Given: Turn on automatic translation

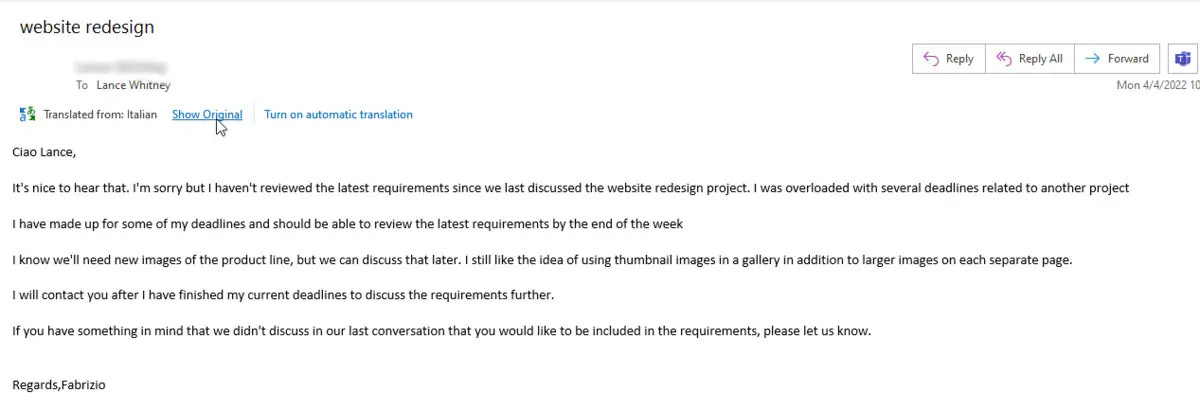Looking at the screenshot, I should [x=338, y=115].
